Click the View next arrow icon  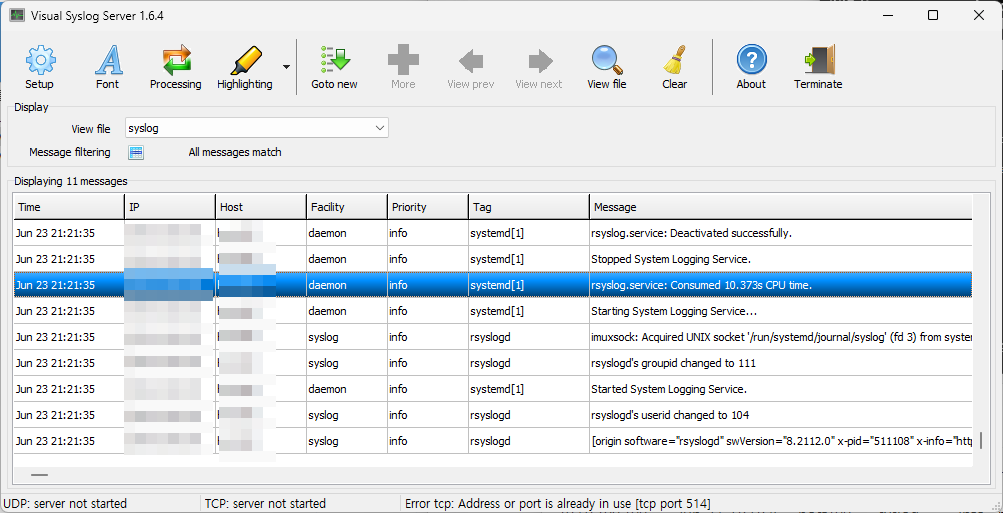(539, 61)
